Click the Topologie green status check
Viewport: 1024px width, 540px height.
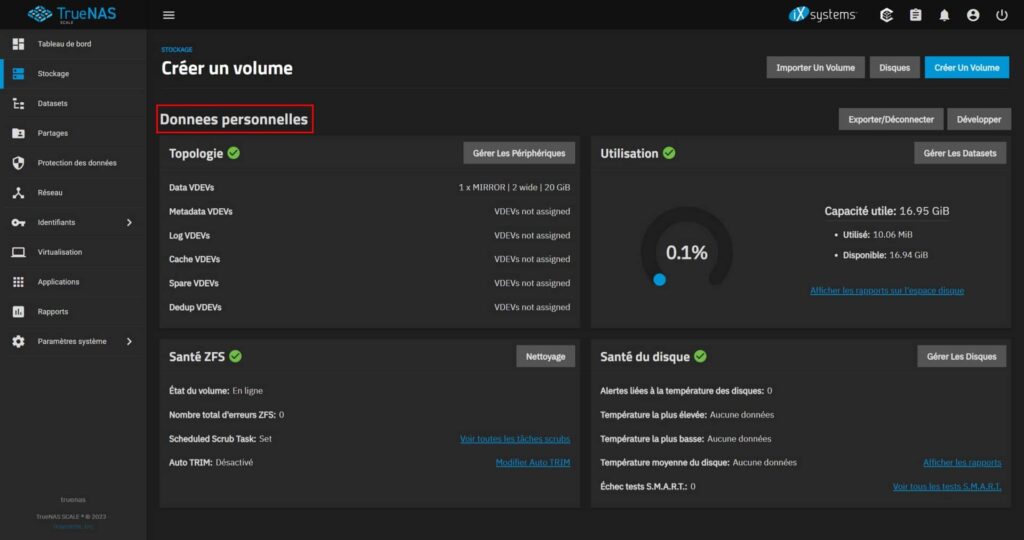(234, 153)
